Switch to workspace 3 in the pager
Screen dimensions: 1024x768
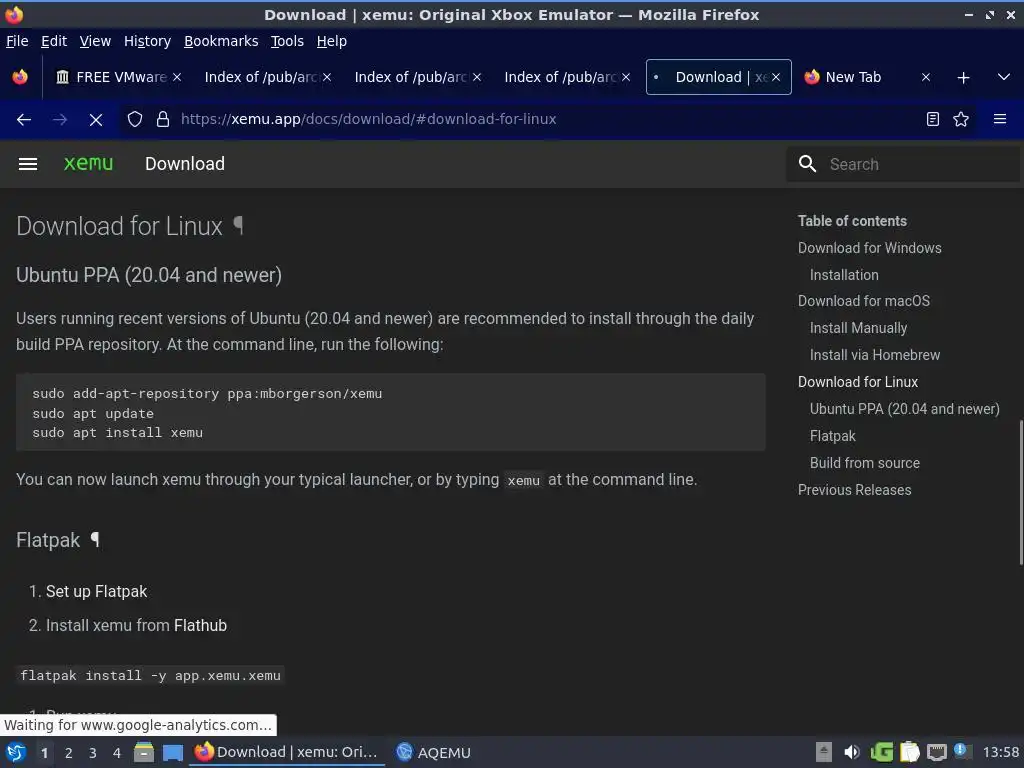(93, 753)
